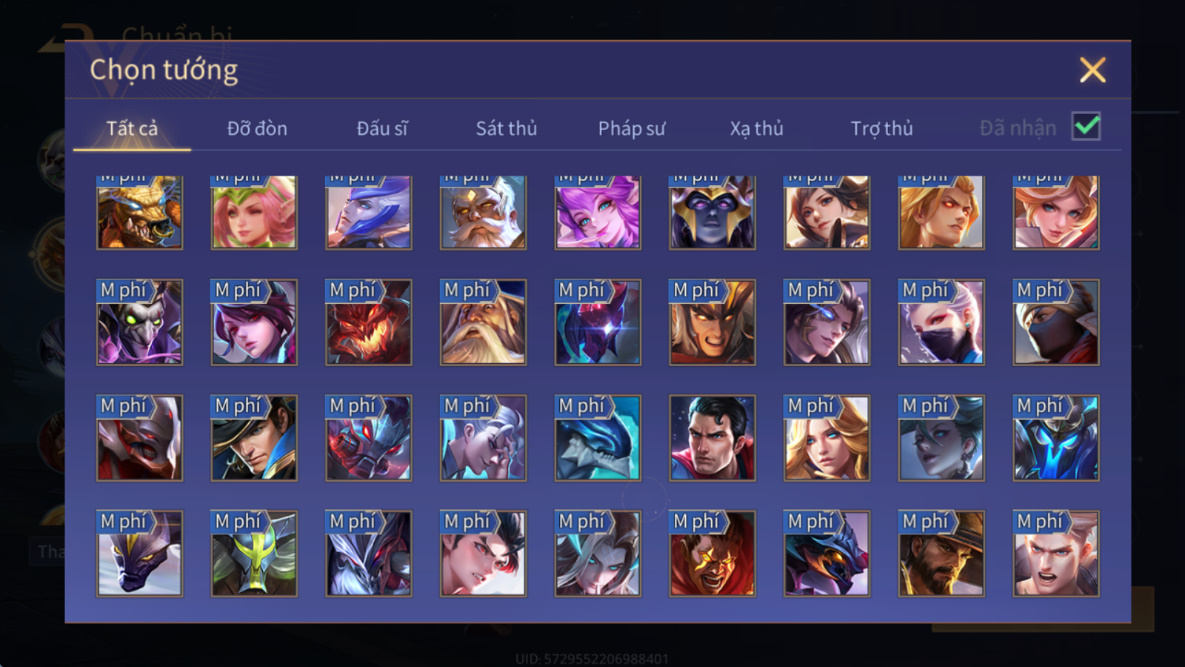Show the Pháp sư hero category
This screenshot has height=667, width=1185.
click(x=632, y=128)
